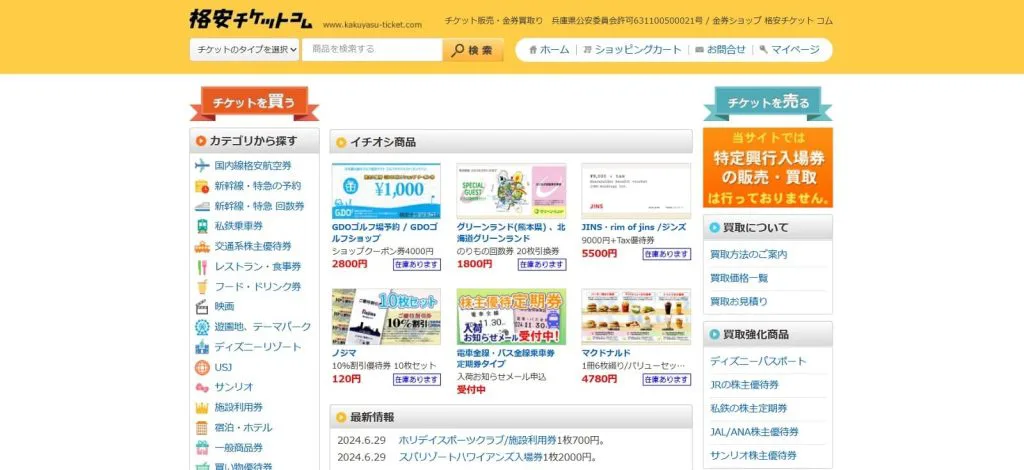Viewport: 1024px width, 470px height.
Task: Click the train icon beside 私鉄乗車券
Action: click(202, 226)
